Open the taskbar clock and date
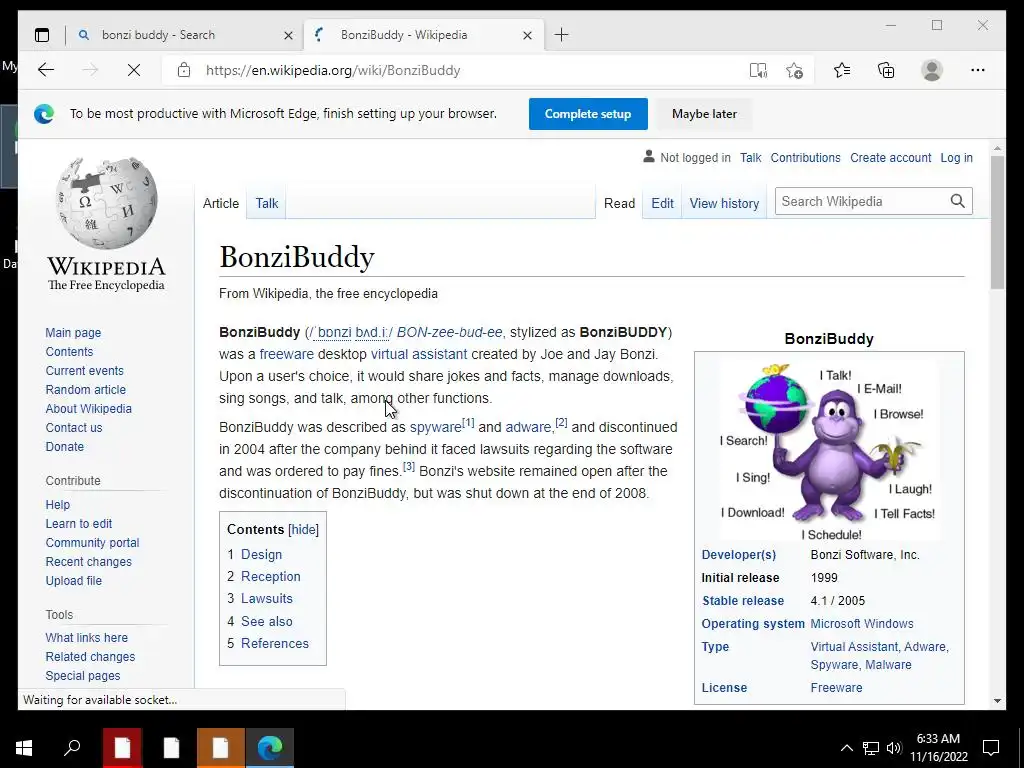 [x=938, y=748]
